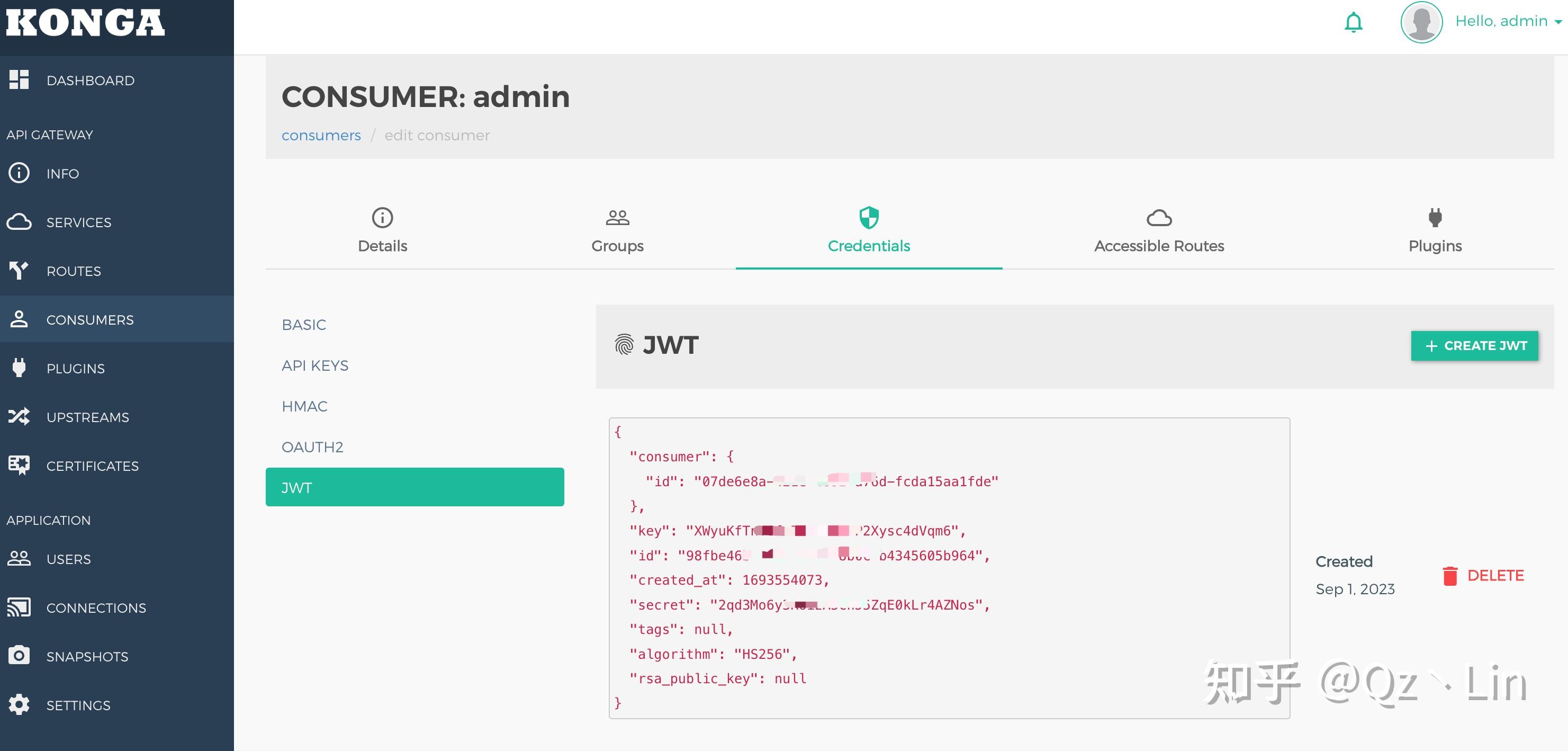Open Upstreams via shuffle icon
The image size is (1568, 751).
(19, 417)
